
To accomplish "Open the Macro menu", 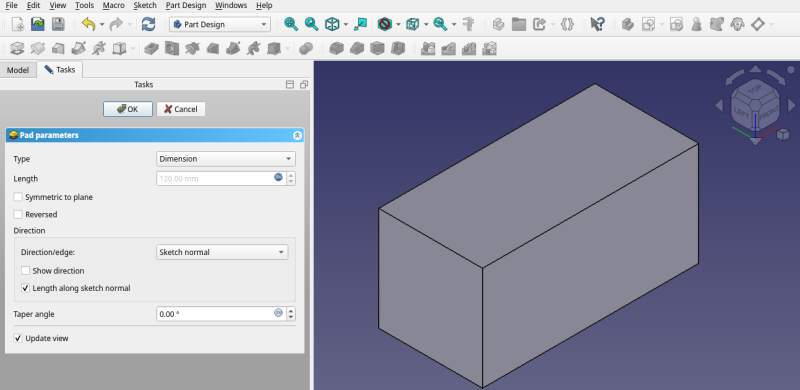I will 113,5.
